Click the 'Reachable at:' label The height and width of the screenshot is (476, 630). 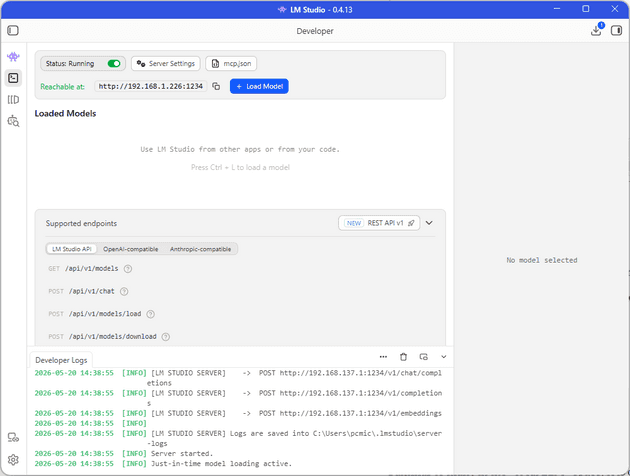[63, 87]
